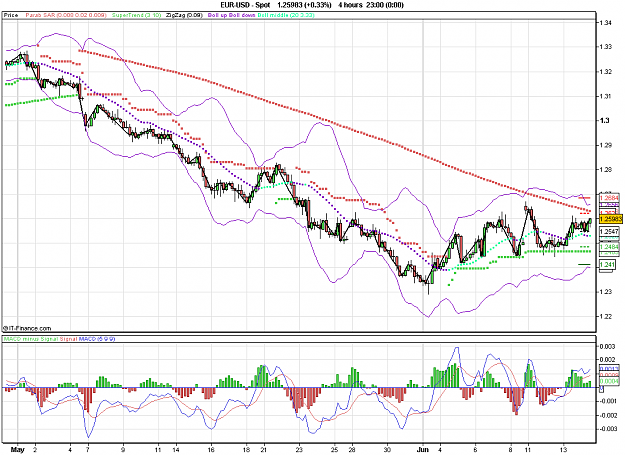Screen dimensions: 625x455
Task: Click the Boll down legend label
Action: coord(243,15)
